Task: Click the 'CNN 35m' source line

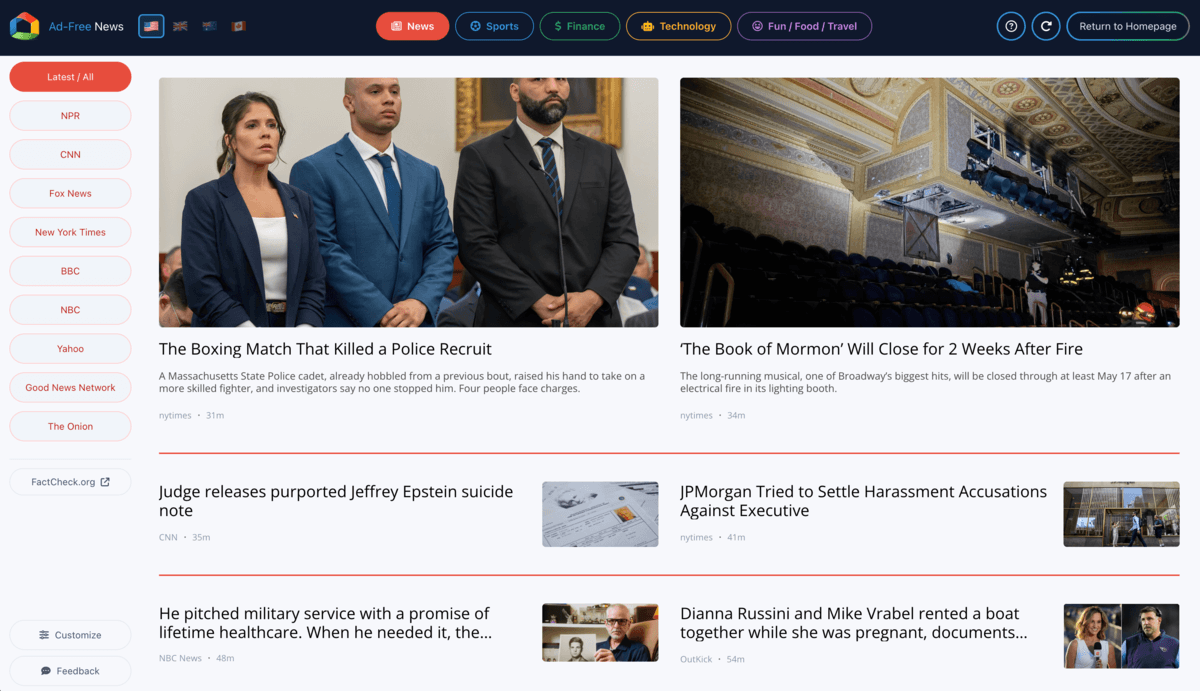Action: pyautogui.click(x=184, y=537)
